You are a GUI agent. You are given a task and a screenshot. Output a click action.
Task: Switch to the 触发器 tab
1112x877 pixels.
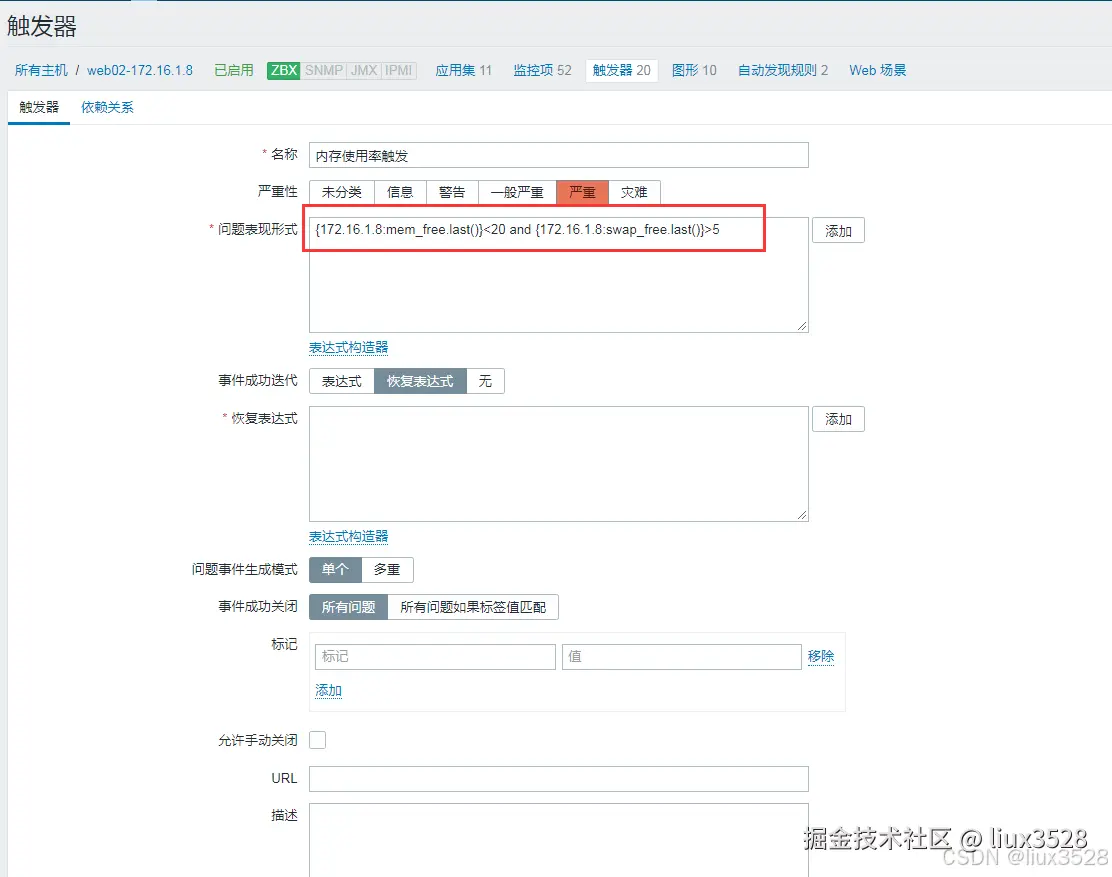(x=39, y=107)
